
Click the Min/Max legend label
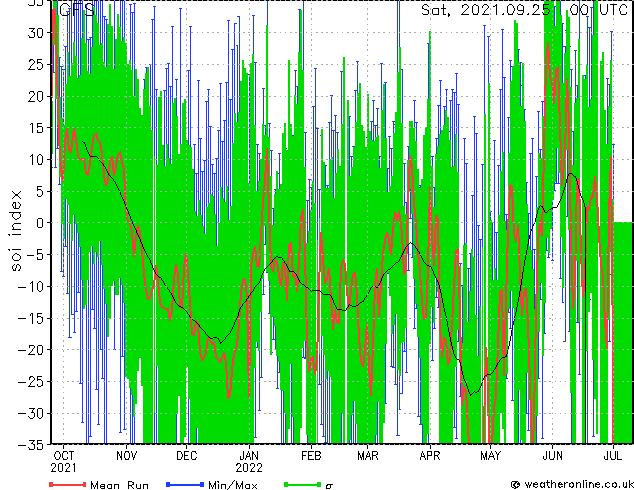coord(233,485)
